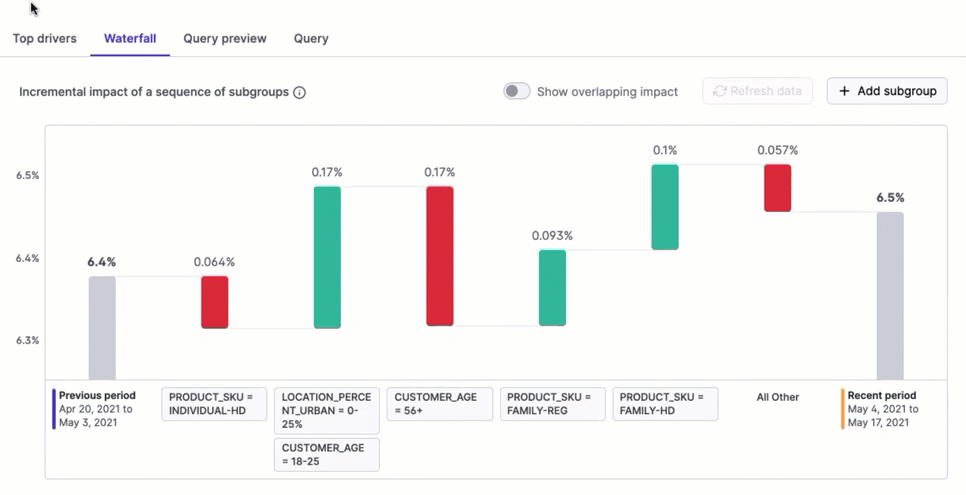The image size is (966, 495).
Task: Toggle Show overlapping impact switch
Action: click(x=516, y=91)
